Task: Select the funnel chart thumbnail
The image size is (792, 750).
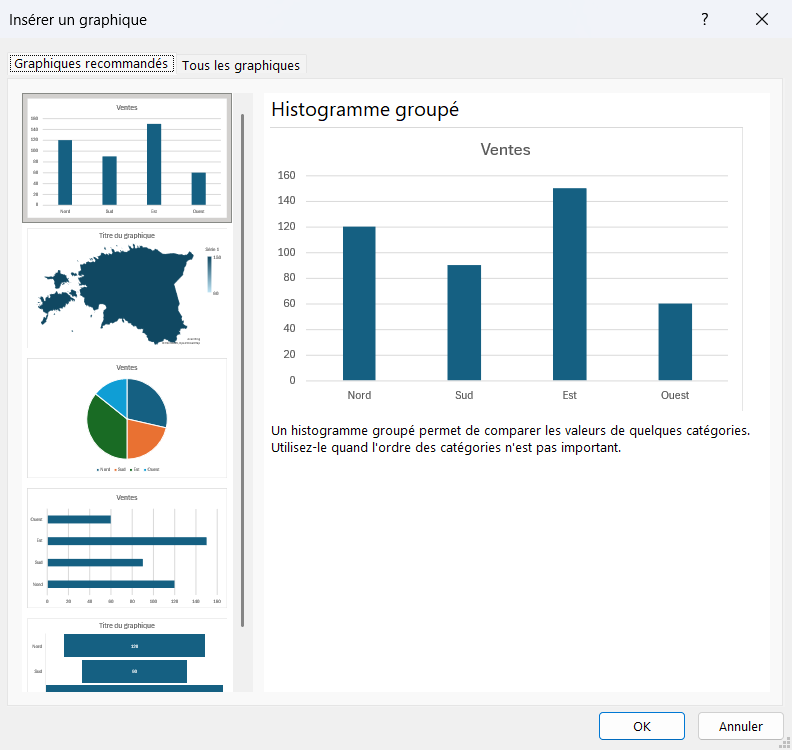Action: click(127, 655)
